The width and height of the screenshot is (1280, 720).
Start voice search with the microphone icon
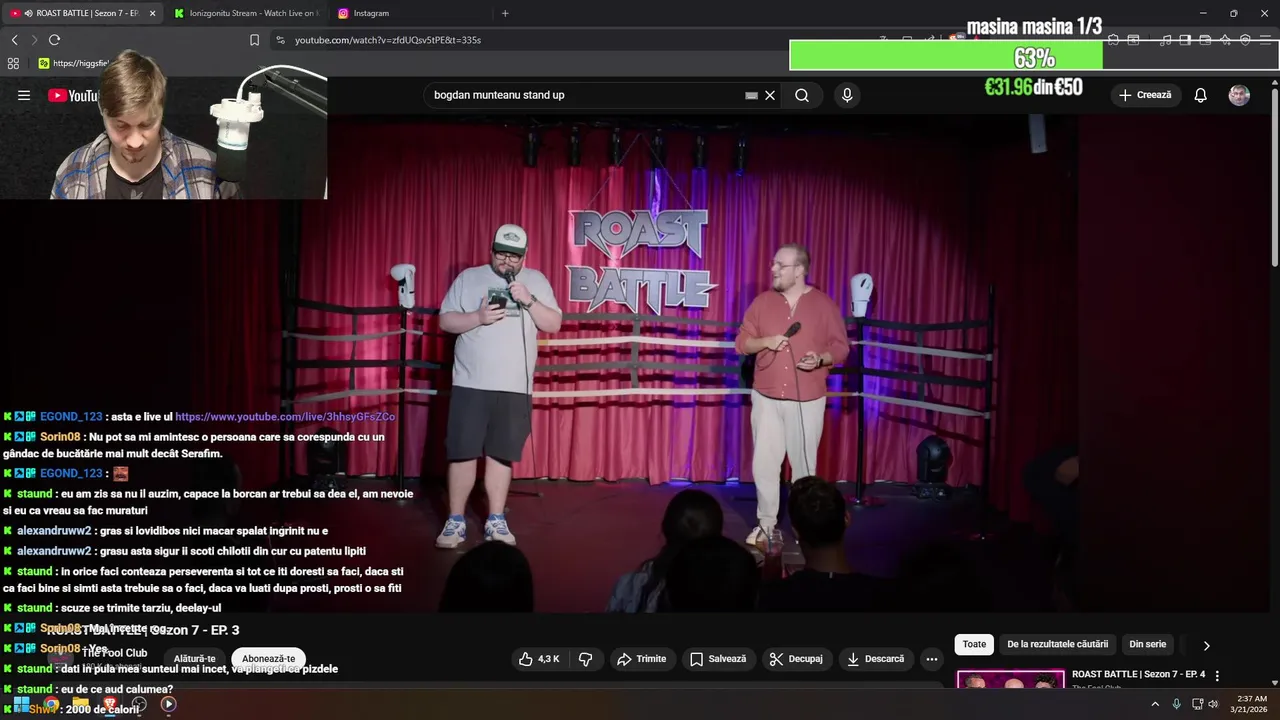[847, 95]
